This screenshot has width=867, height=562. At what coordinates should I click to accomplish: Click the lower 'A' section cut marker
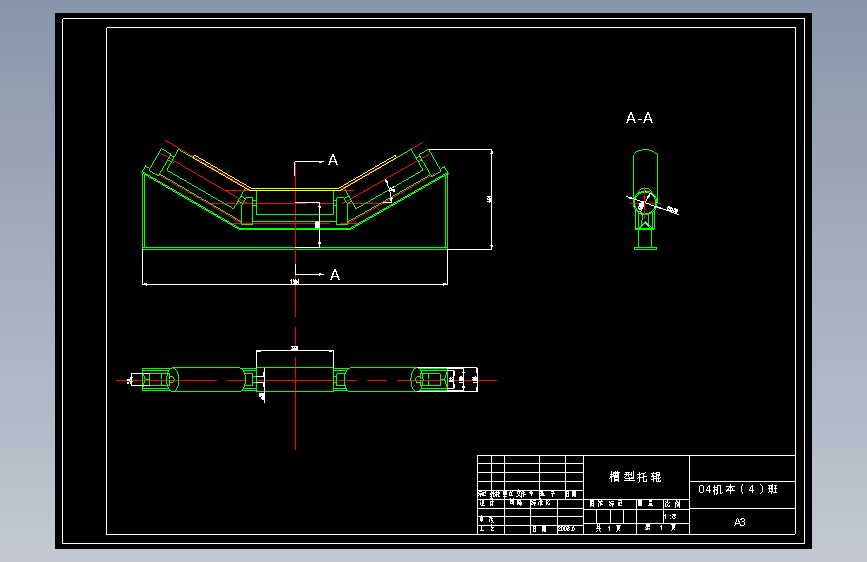[335, 275]
